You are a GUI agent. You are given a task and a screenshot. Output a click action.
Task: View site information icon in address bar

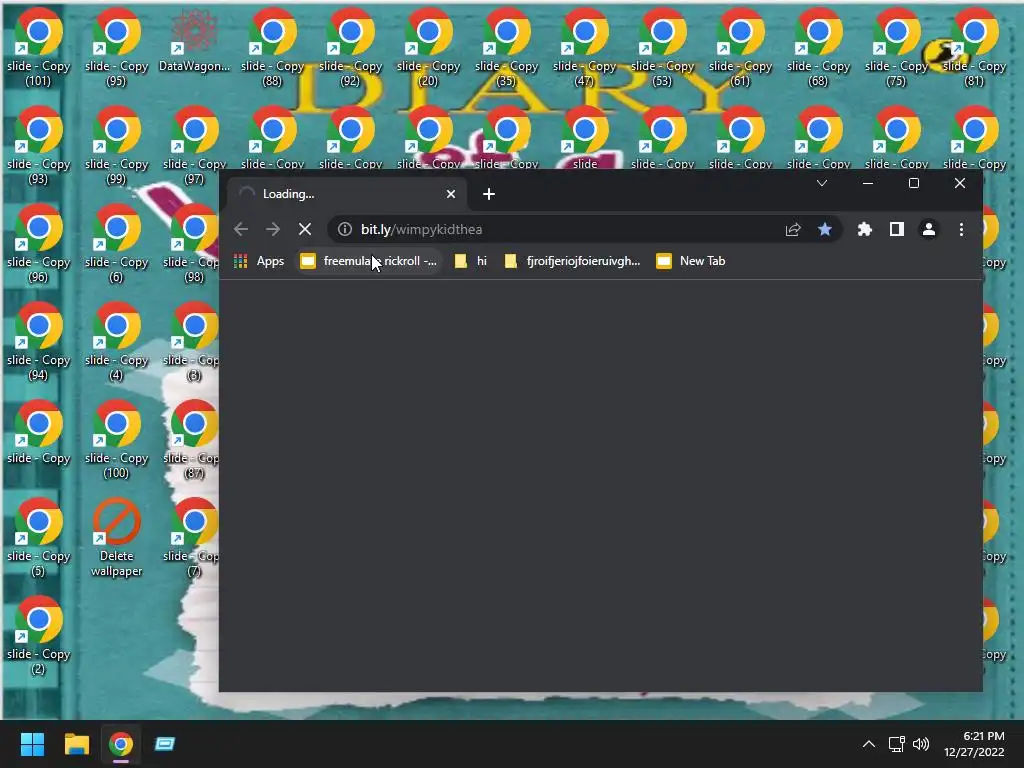[345, 229]
